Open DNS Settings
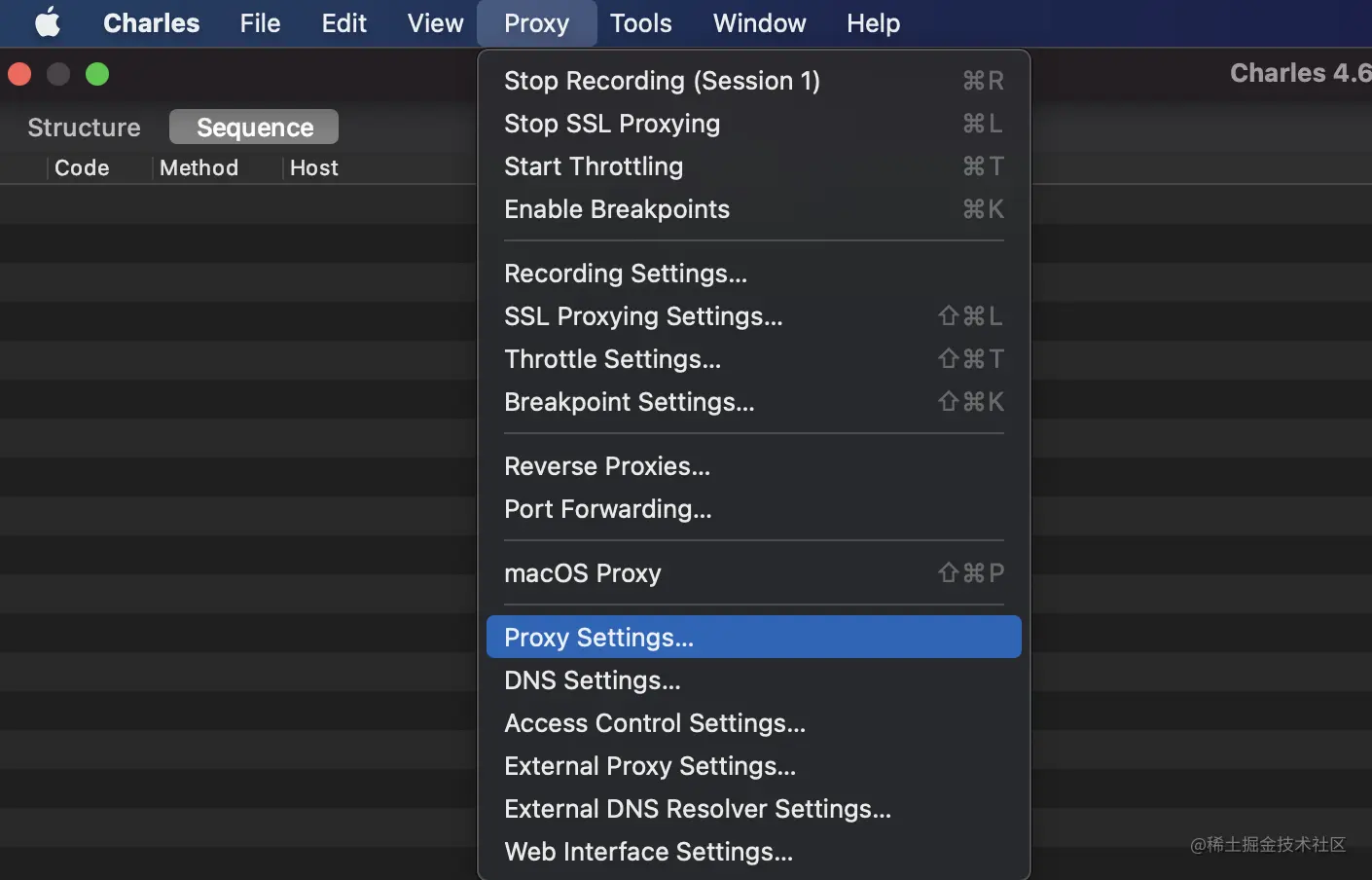This screenshot has width=1372, height=880. [x=592, y=680]
